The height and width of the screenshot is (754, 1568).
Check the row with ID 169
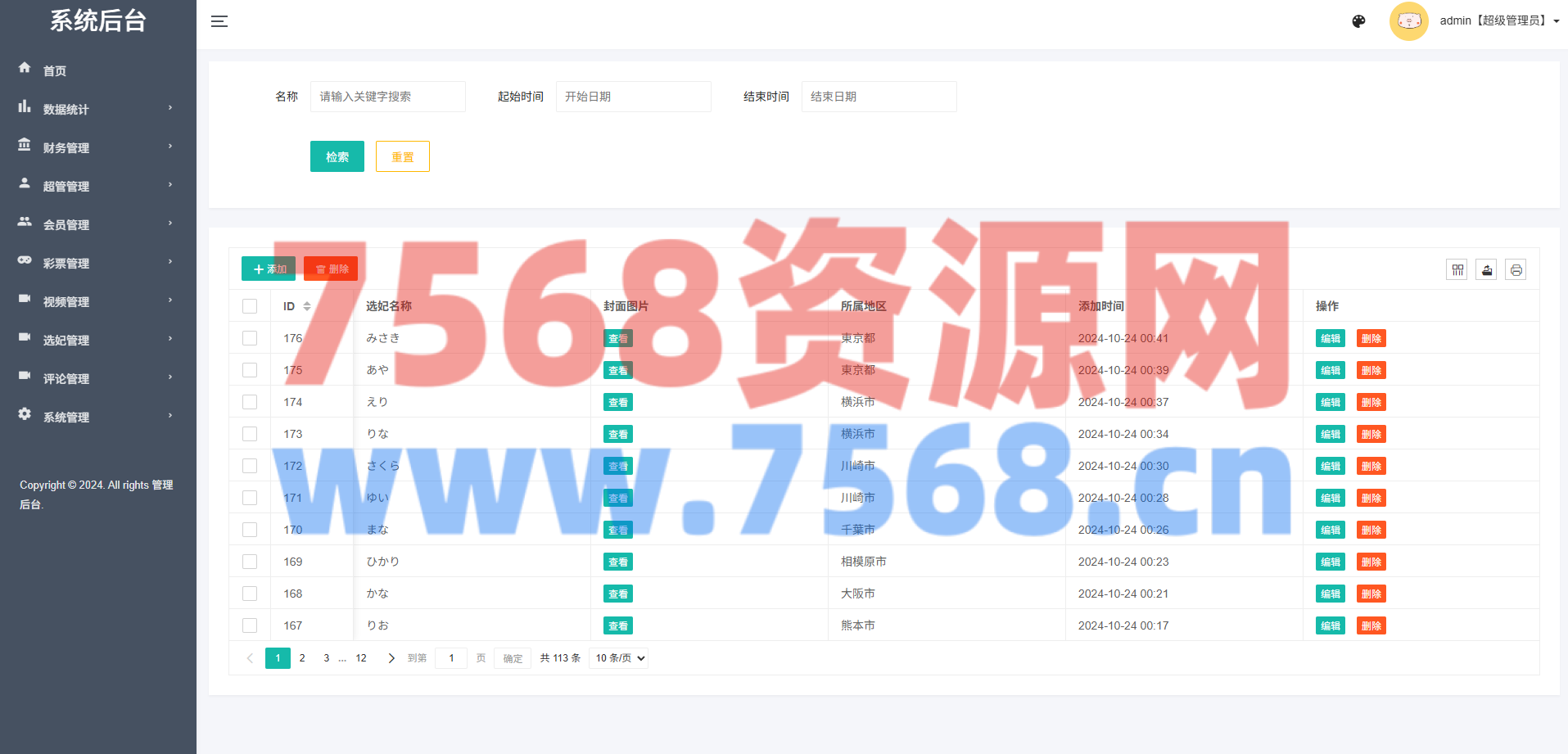pyautogui.click(x=250, y=562)
